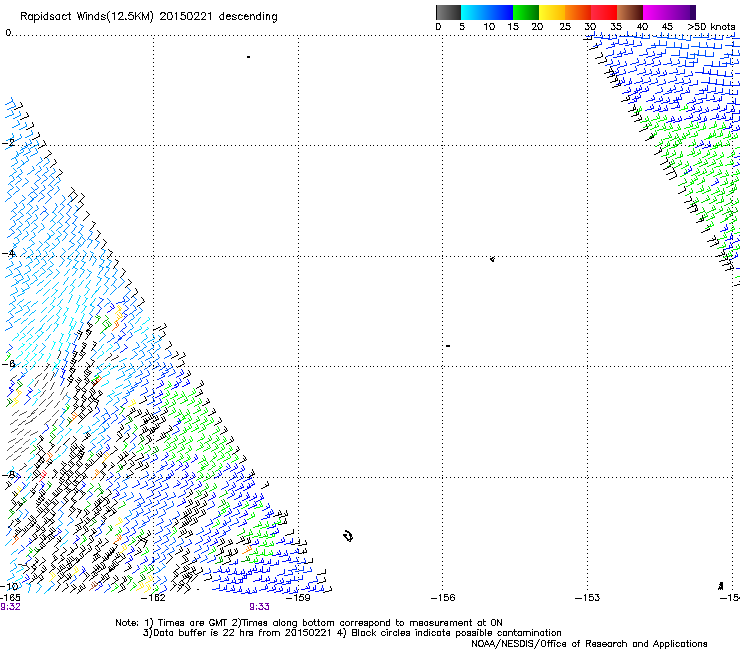The width and height of the screenshot is (740, 650).
Task: Click the latitude label '-4'
Action: [9, 253]
